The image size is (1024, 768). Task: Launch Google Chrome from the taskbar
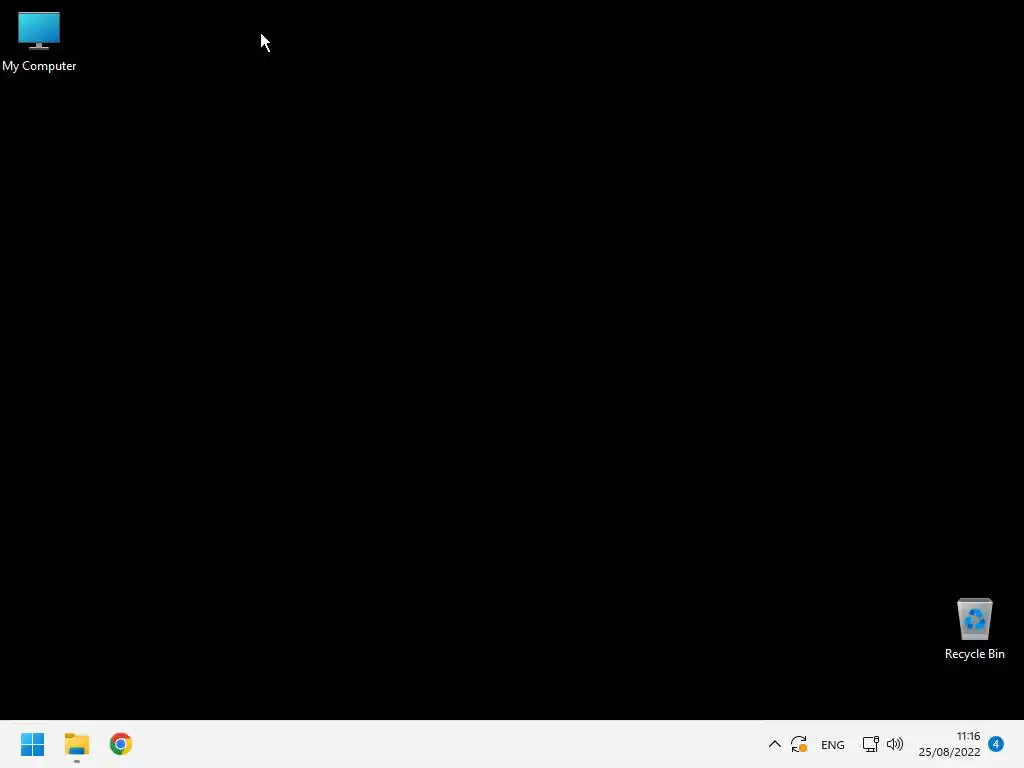point(121,744)
